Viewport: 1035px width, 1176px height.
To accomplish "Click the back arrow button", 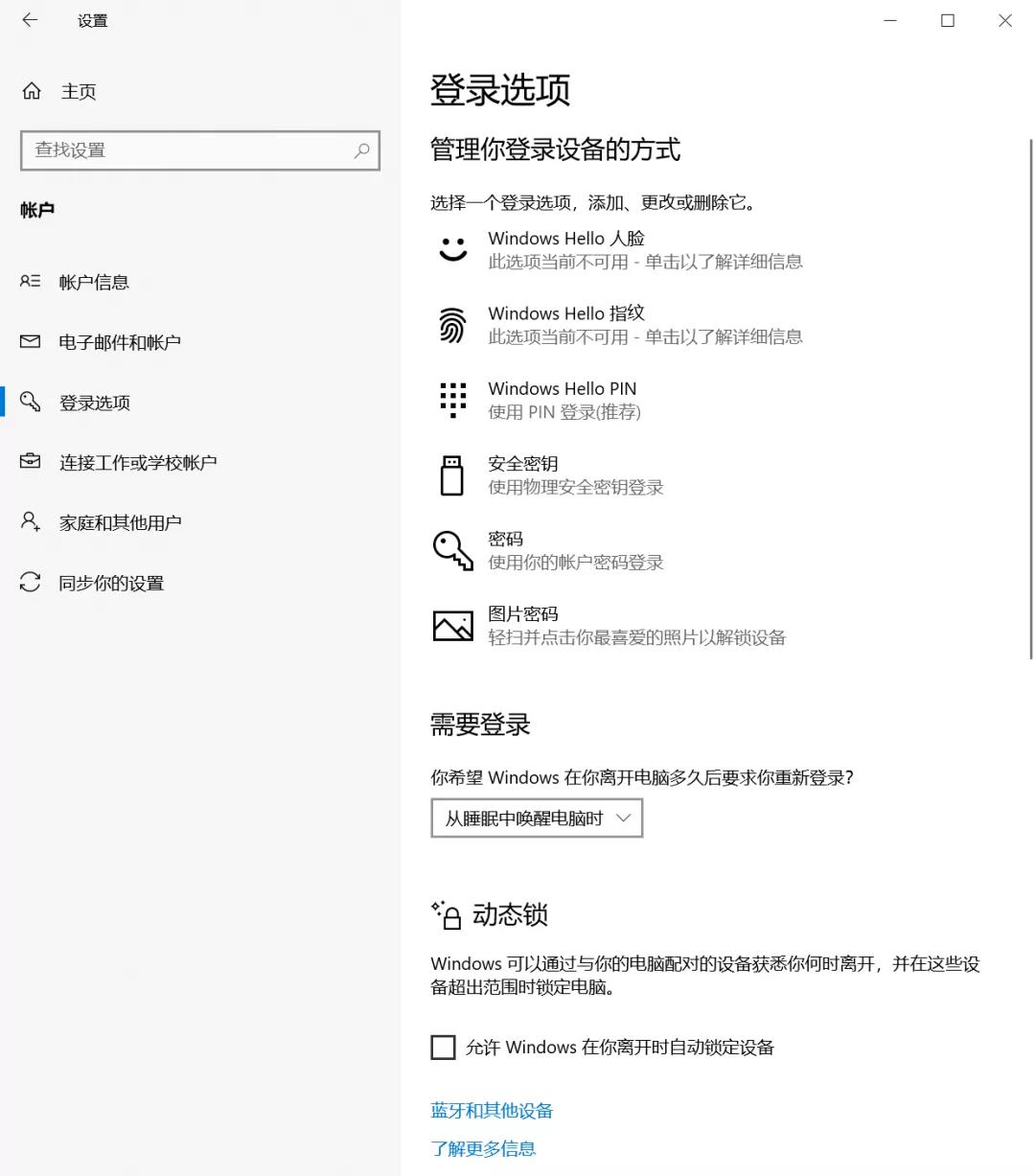I will [x=29, y=20].
